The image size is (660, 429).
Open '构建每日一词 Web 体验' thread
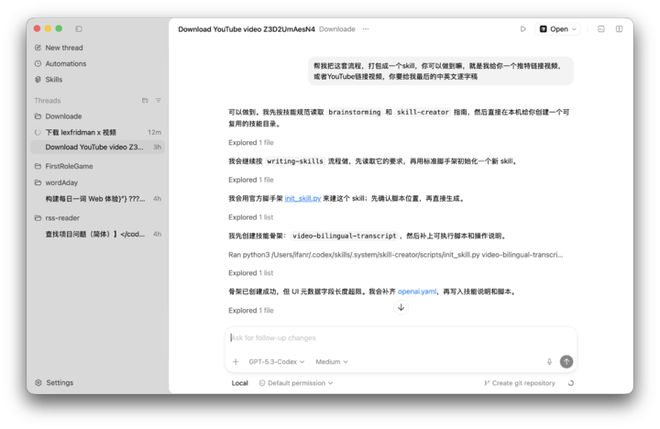(98, 199)
